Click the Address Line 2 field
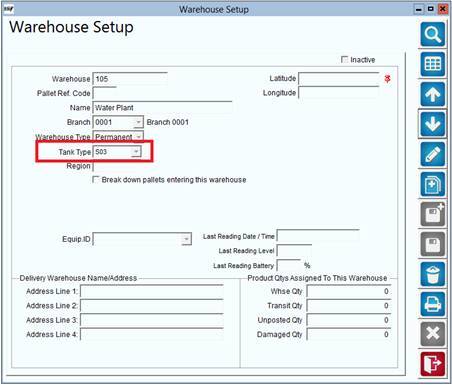This screenshot has height=385, width=452. click(x=152, y=305)
